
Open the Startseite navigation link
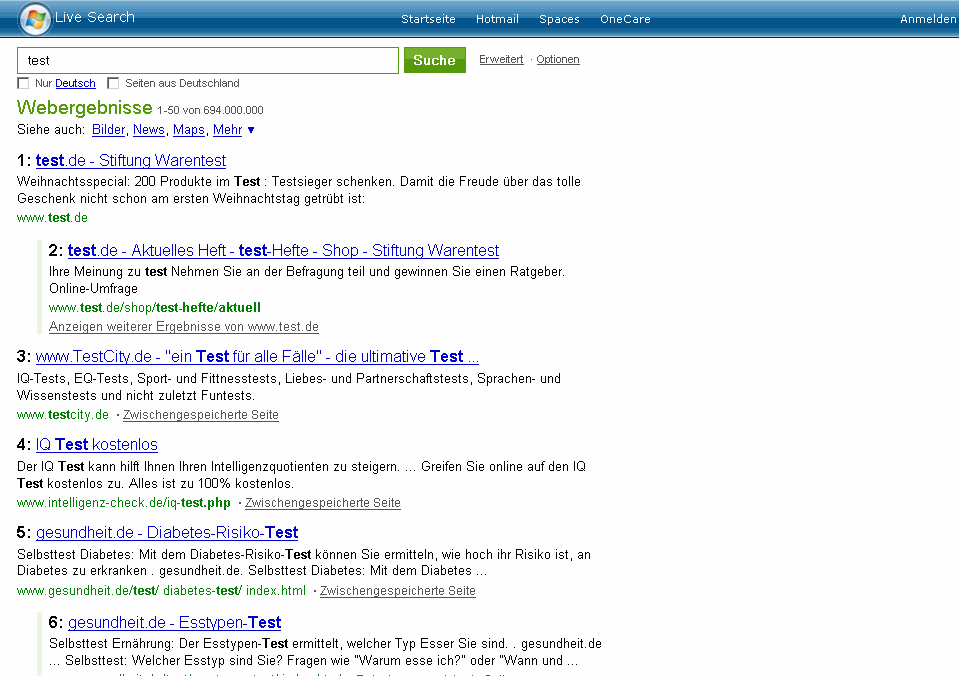pos(428,19)
